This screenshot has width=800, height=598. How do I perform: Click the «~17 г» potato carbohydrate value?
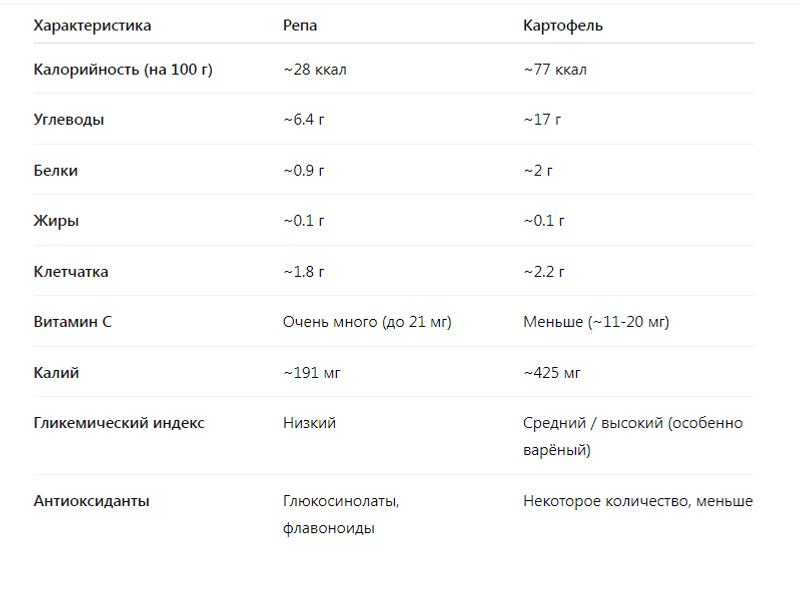click(x=542, y=120)
